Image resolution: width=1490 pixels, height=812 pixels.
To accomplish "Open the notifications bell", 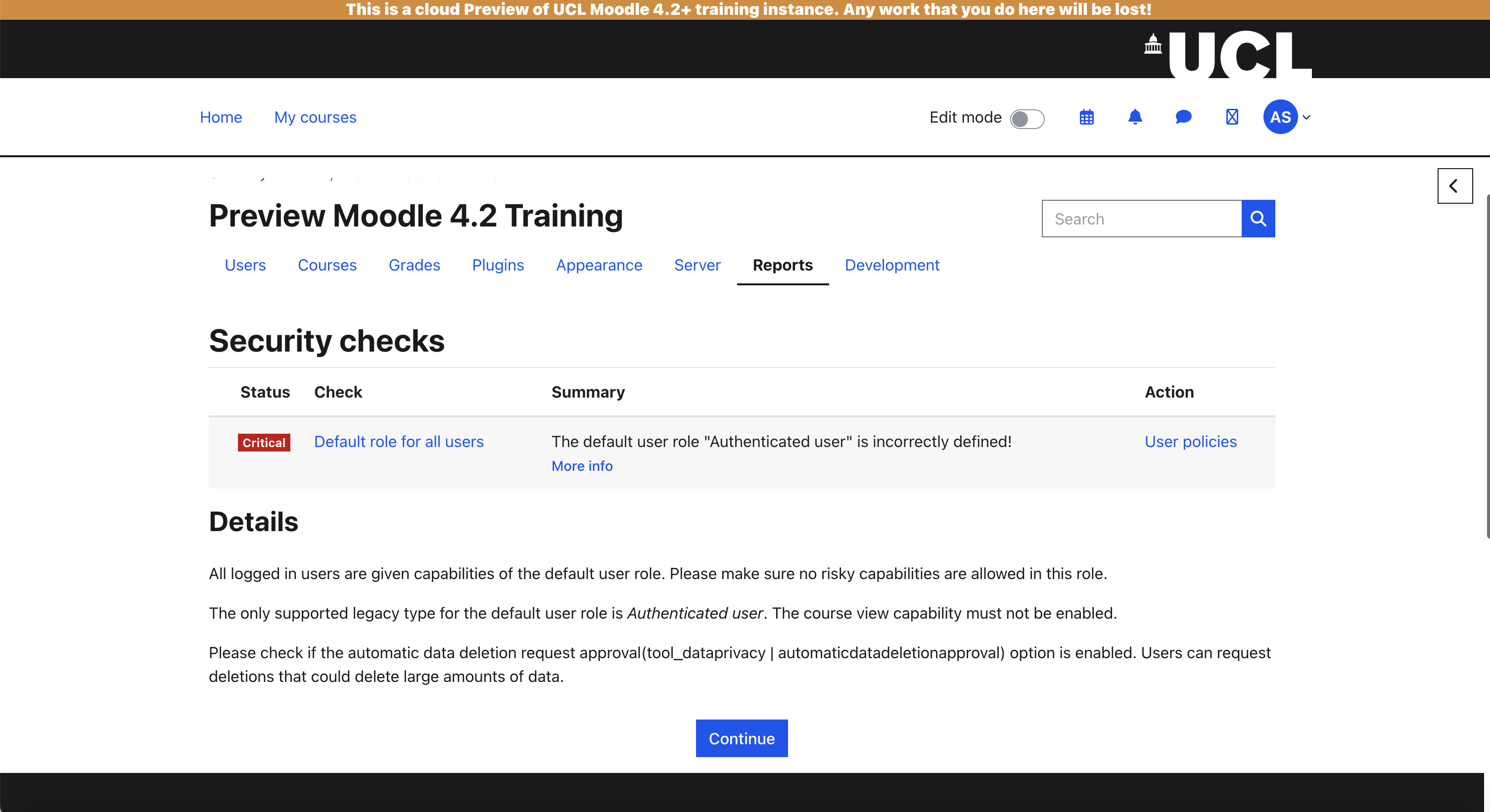I will coord(1135,117).
